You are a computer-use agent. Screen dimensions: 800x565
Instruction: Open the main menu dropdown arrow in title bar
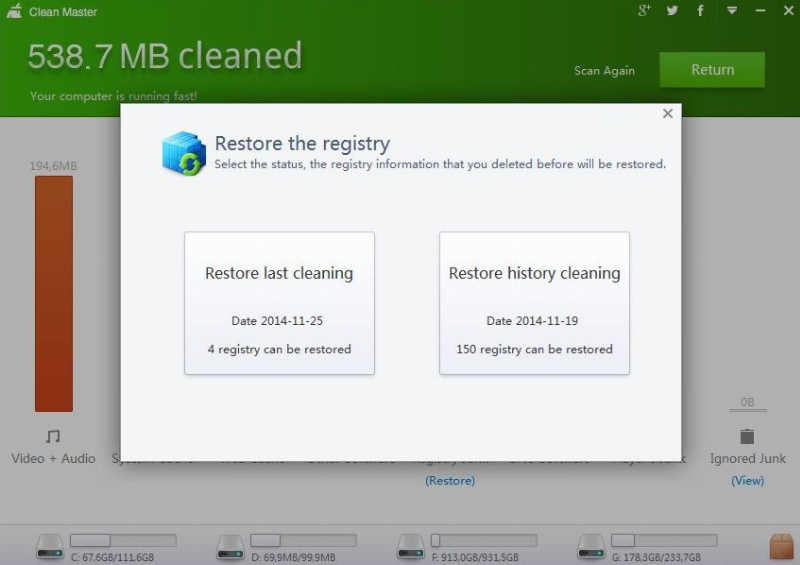point(731,11)
